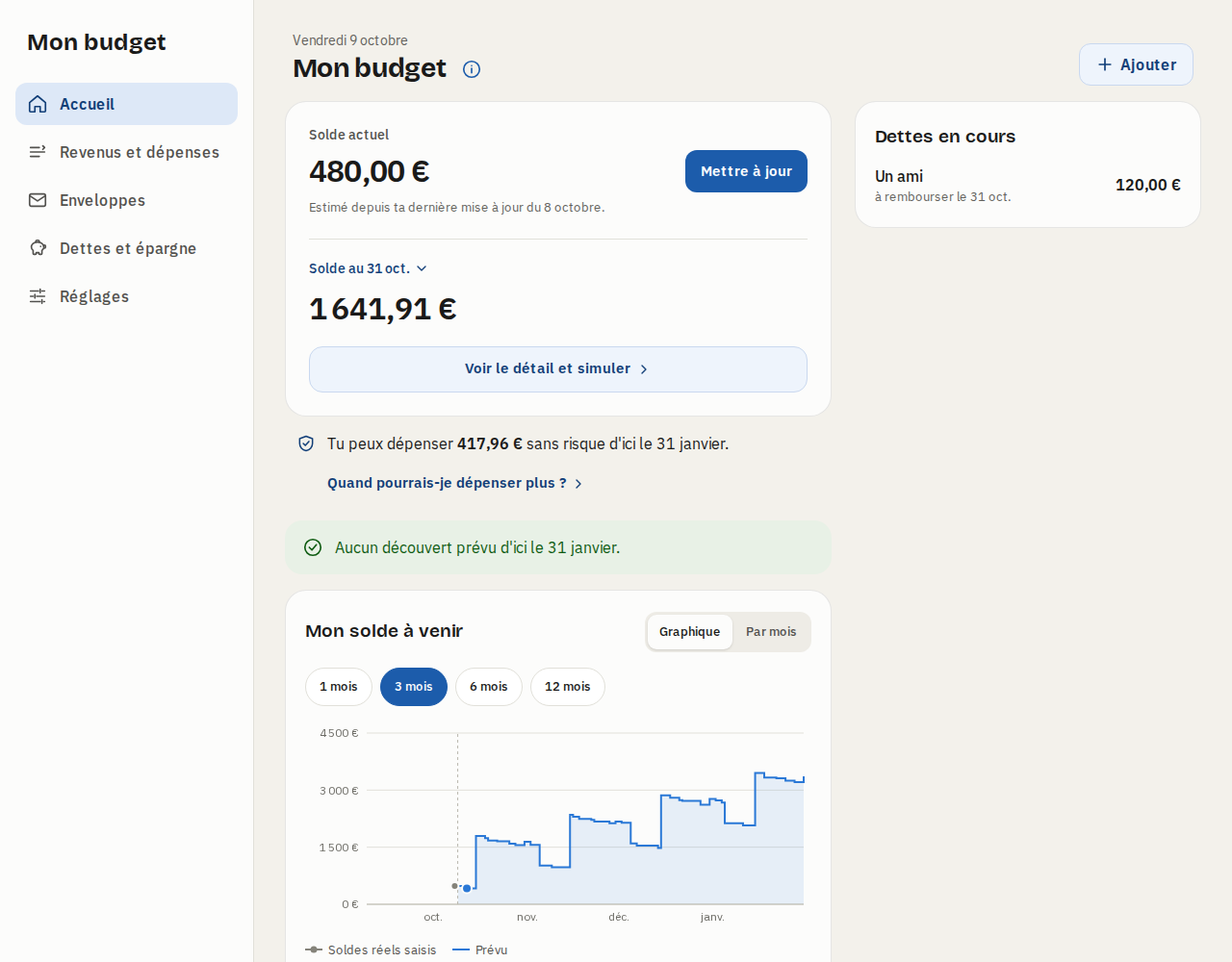Open Revenus et dépenses menu item

pos(126,152)
